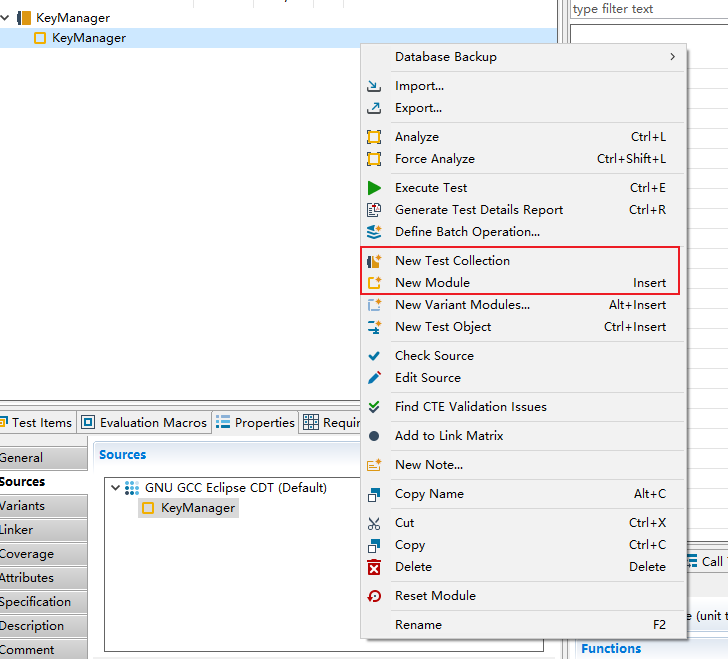Click the Properties tab list icon

223,422
